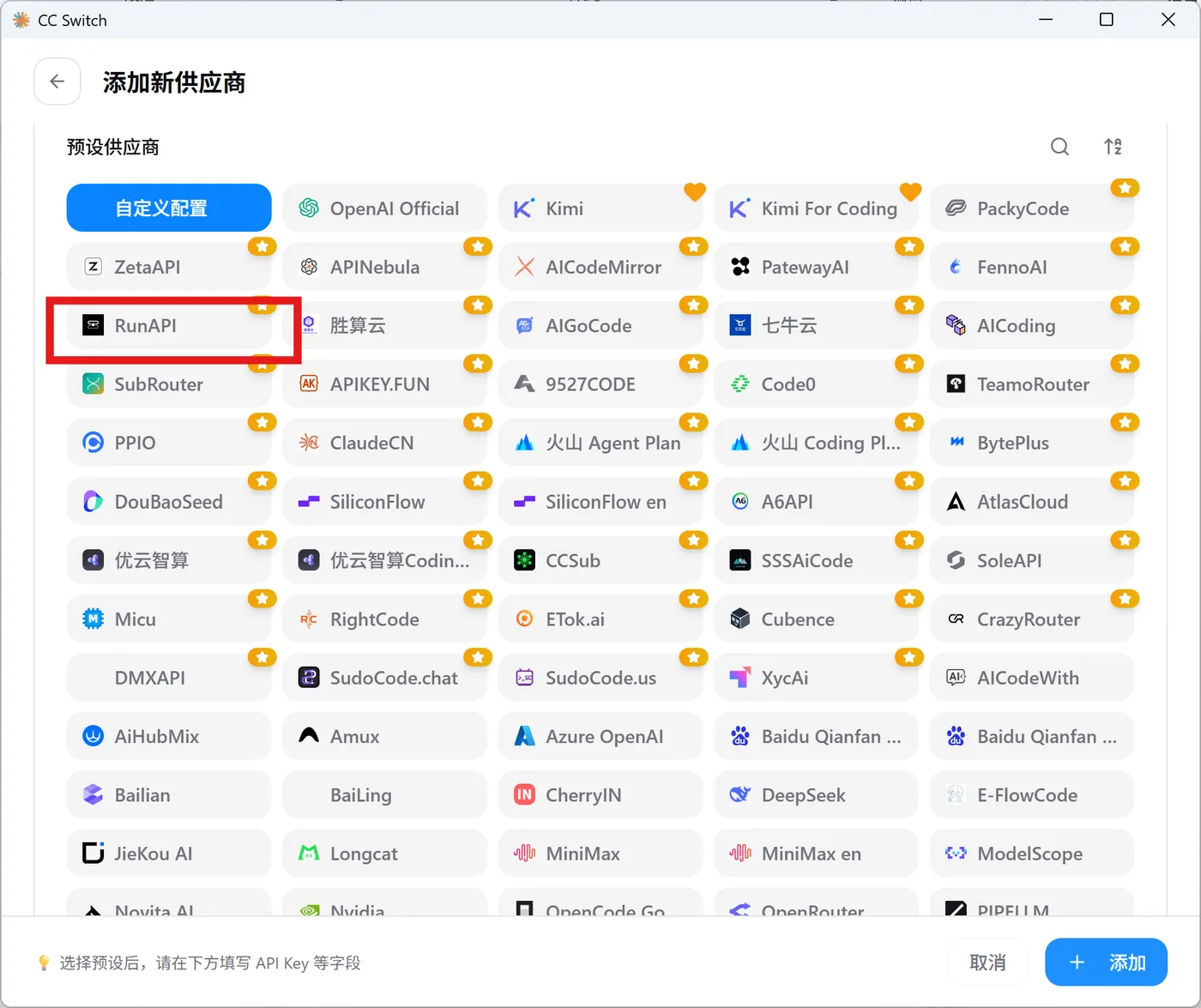This screenshot has height=1008, width=1201.
Task: Click the PackyCode logo icon
Action: tap(956, 208)
